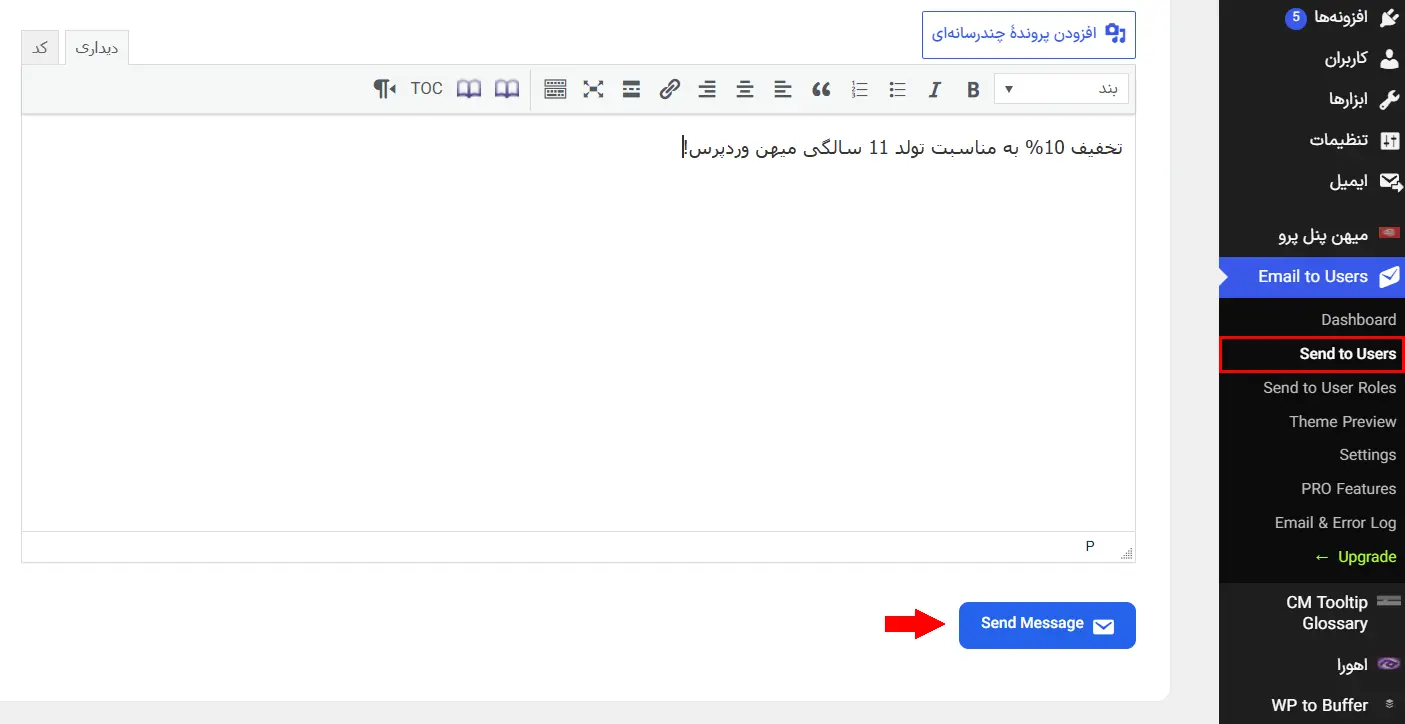Click the green Upgrade link
The width and height of the screenshot is (1405, 724).
[x=1355, y=557]
